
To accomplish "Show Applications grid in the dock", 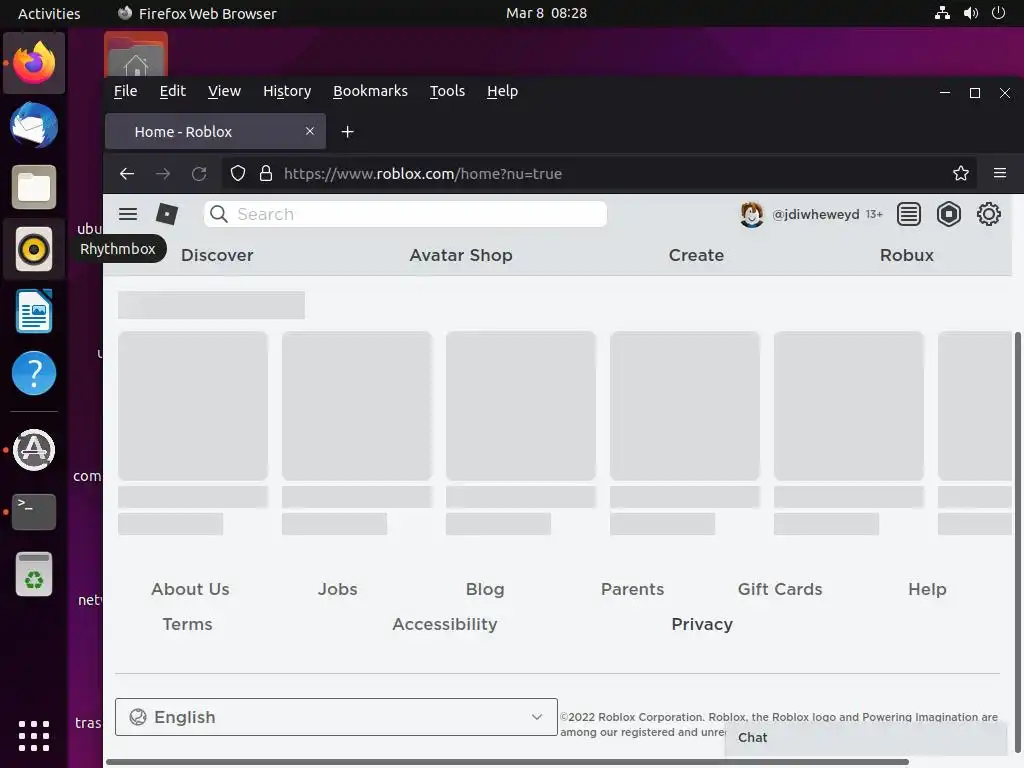I will [34, 736].
